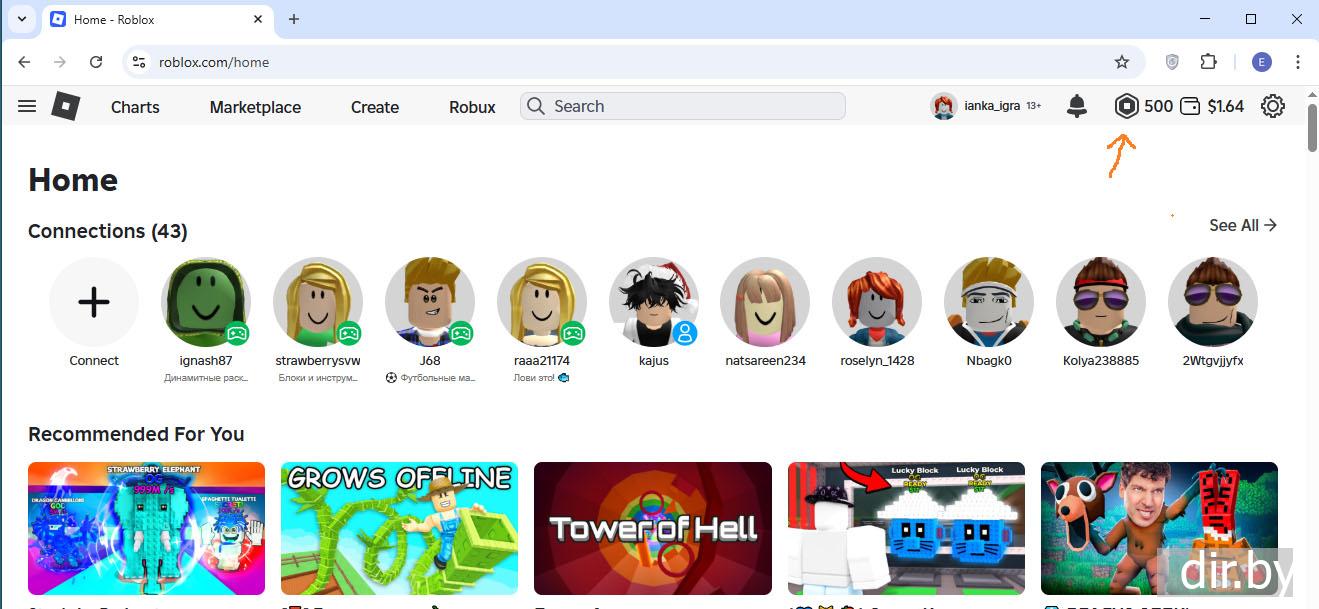Open the Chrome three-dot menu
Screen dimensions: 1319x609
(x=1298, y=62)
